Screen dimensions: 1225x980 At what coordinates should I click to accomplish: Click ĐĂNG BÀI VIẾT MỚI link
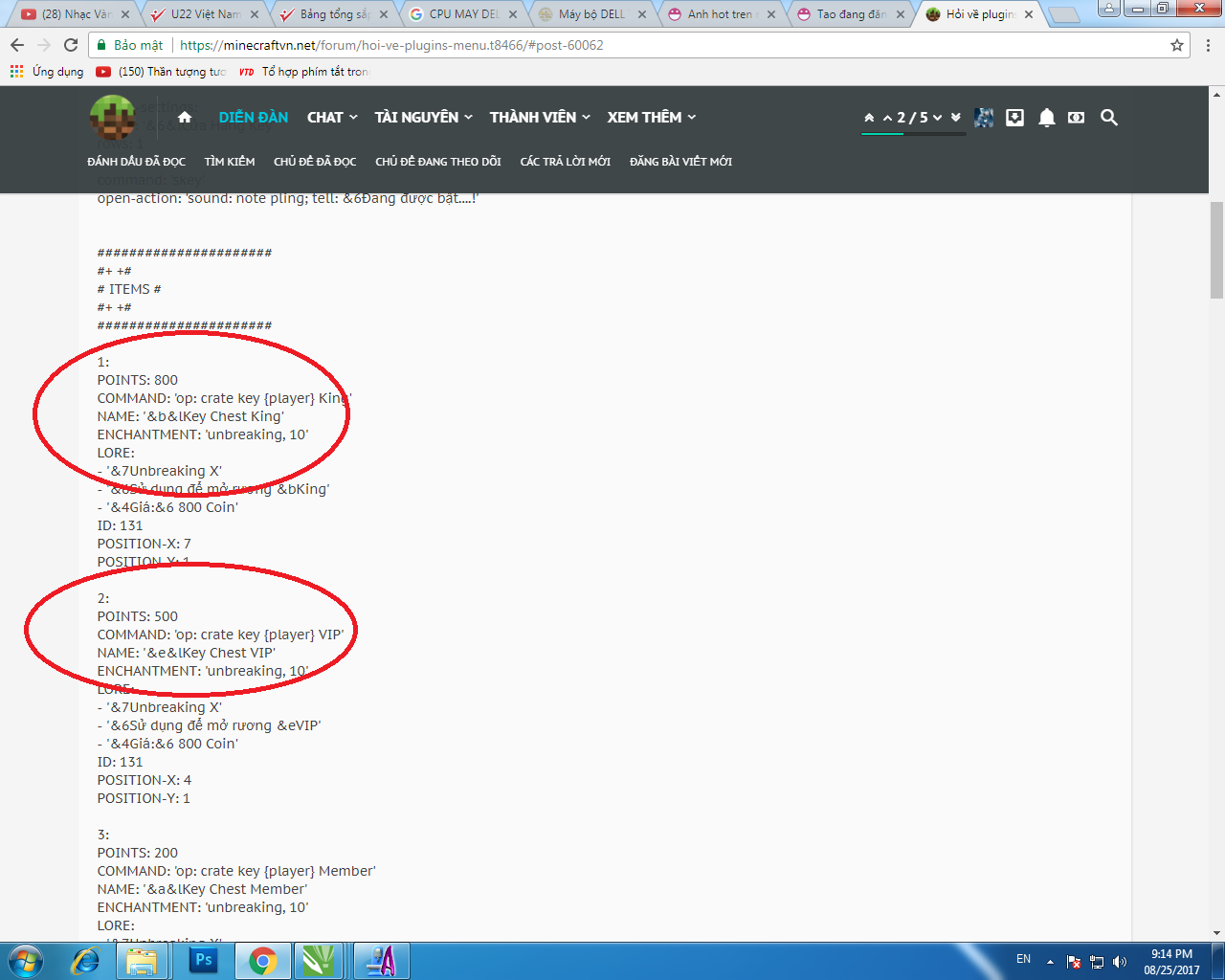680,162
